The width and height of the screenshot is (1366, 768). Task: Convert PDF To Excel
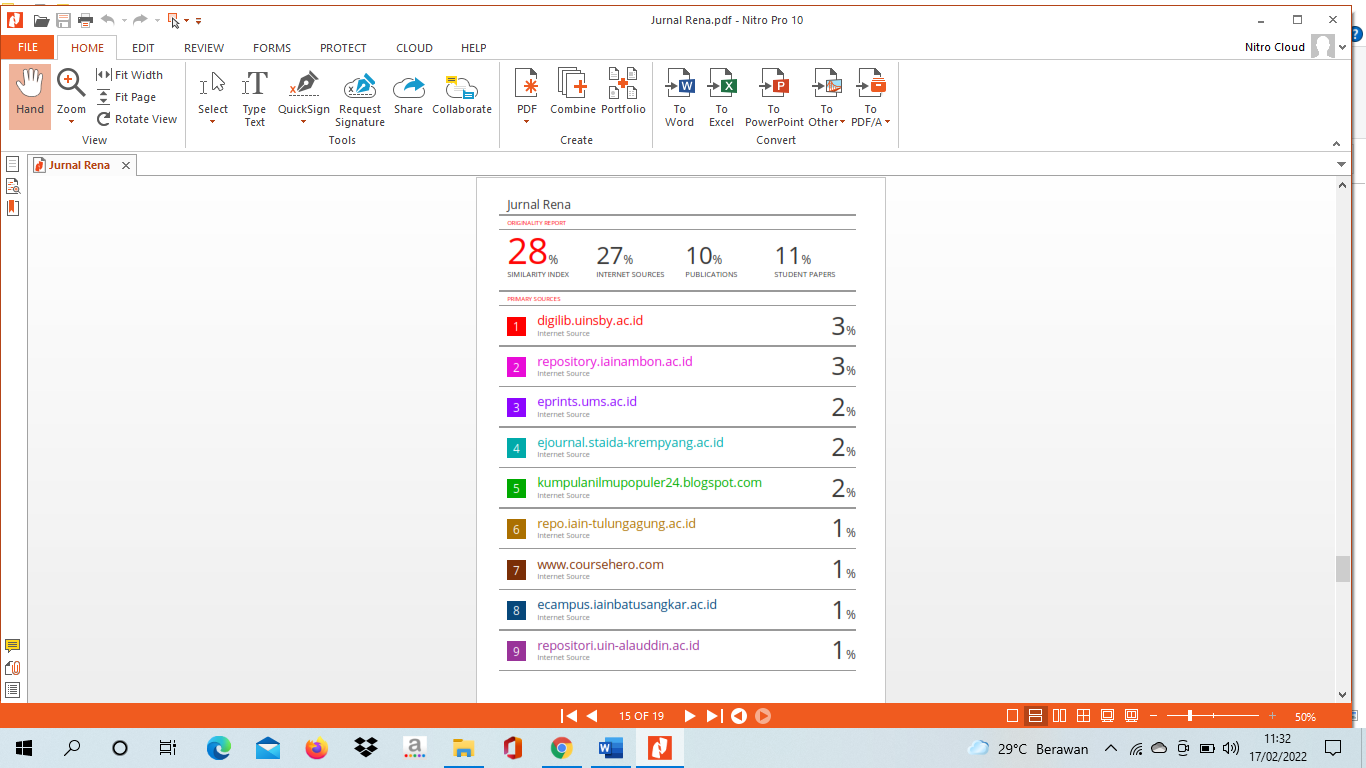click(721, 97)
